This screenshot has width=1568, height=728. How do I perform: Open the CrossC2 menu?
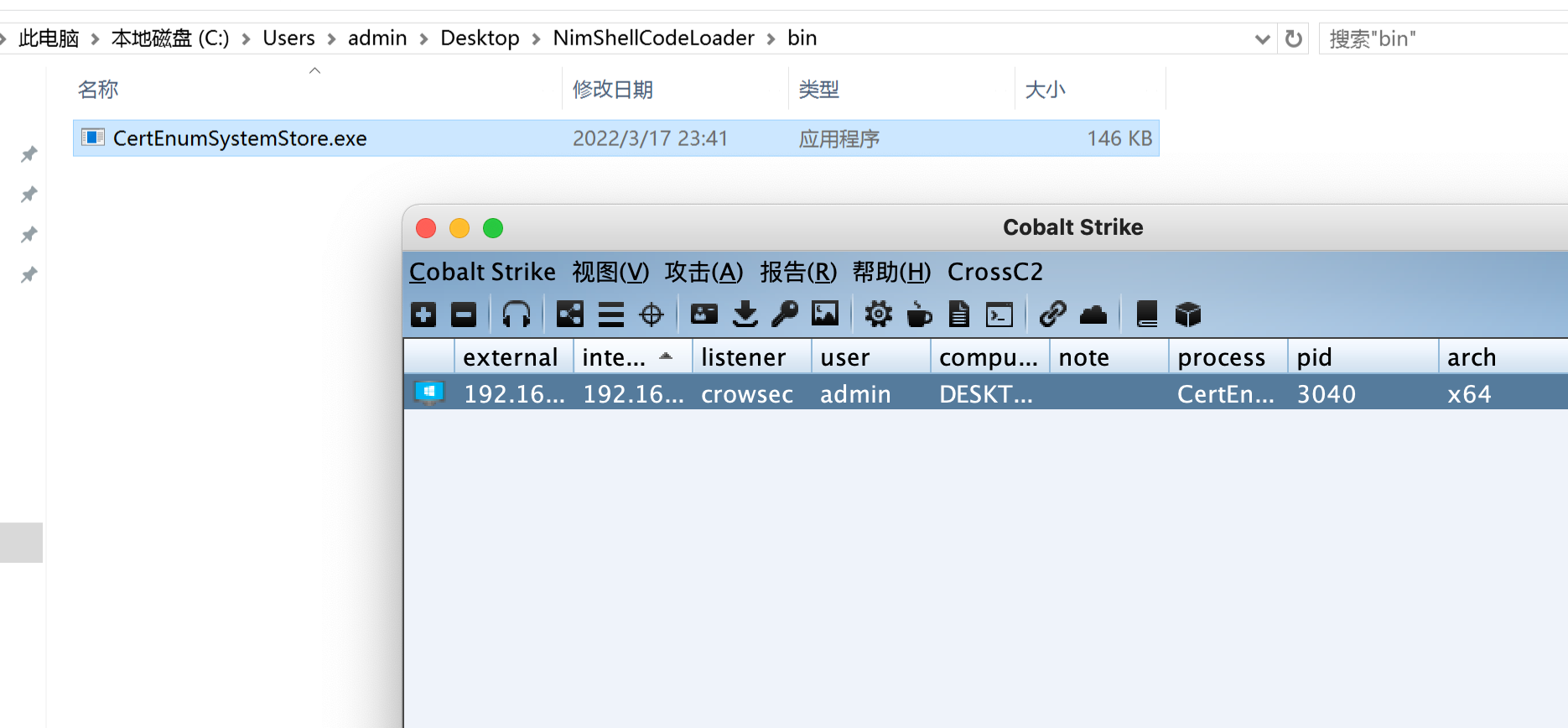[x=995, y=272]
